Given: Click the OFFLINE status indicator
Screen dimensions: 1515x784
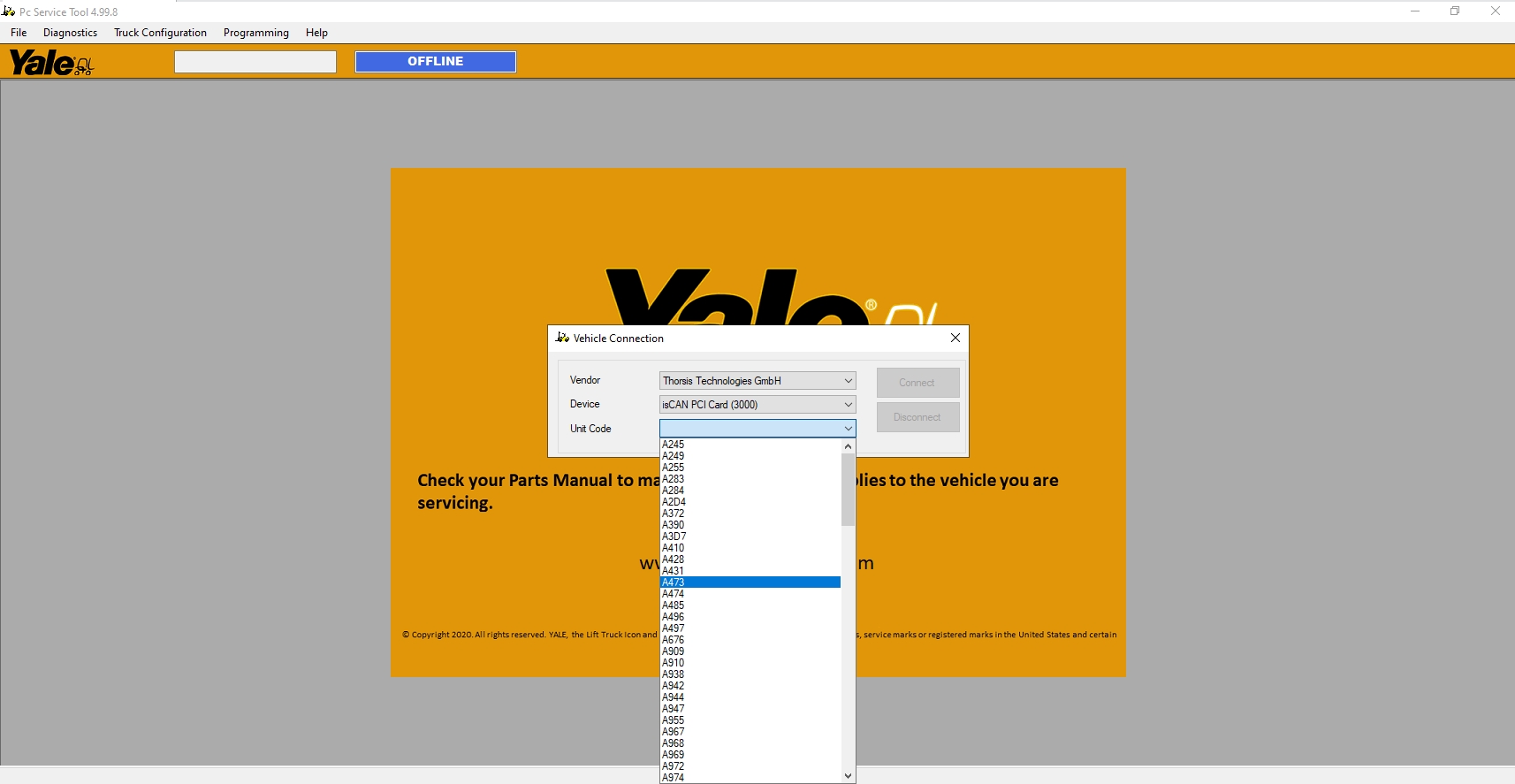Looking at the screenshot, I should tap(436, 62).
